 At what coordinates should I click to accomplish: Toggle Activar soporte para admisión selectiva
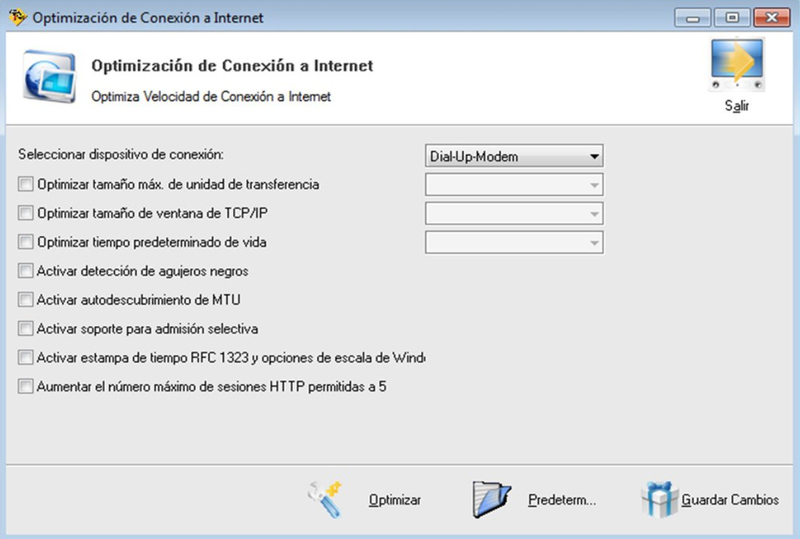click(25, 328)
